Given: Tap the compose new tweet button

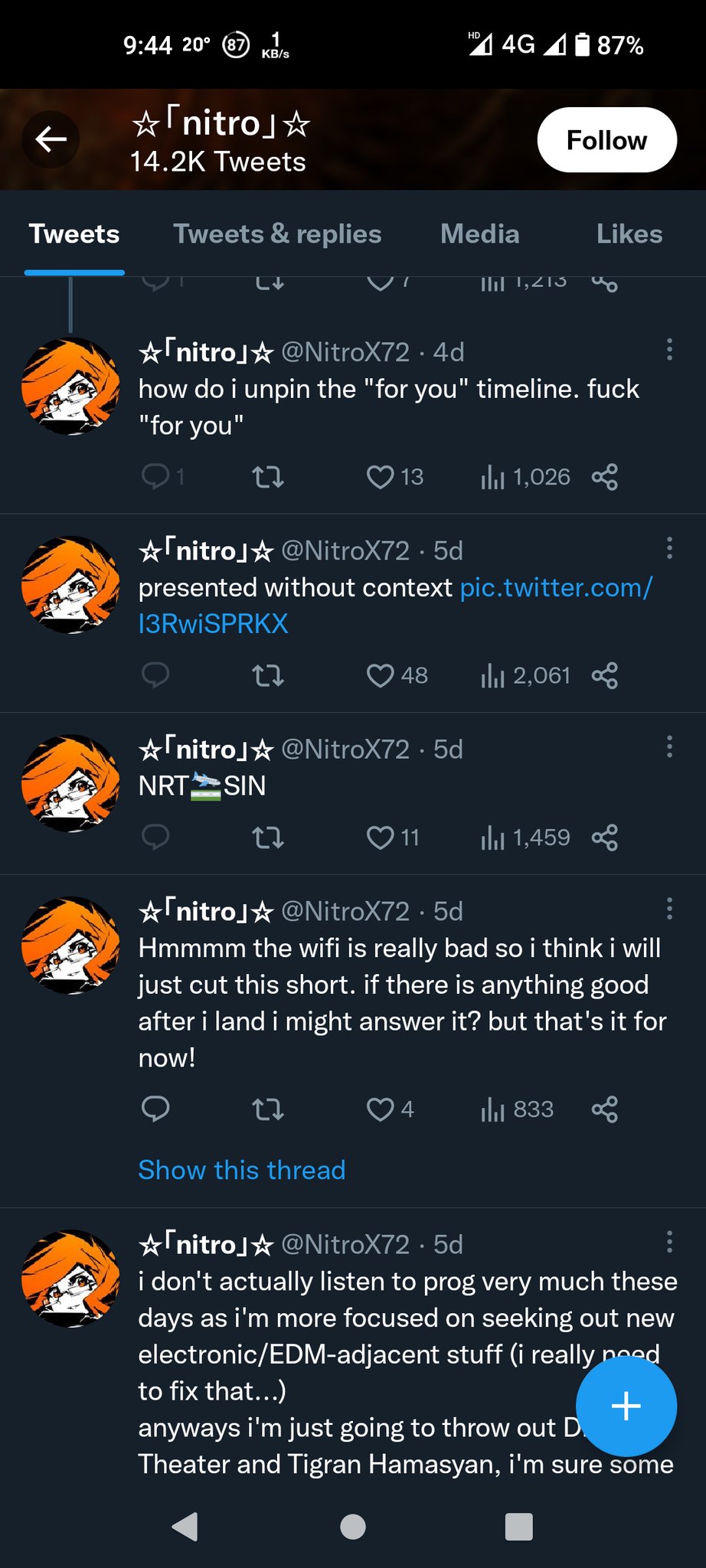Looking at the screenshot, I should coord(626,1406).
